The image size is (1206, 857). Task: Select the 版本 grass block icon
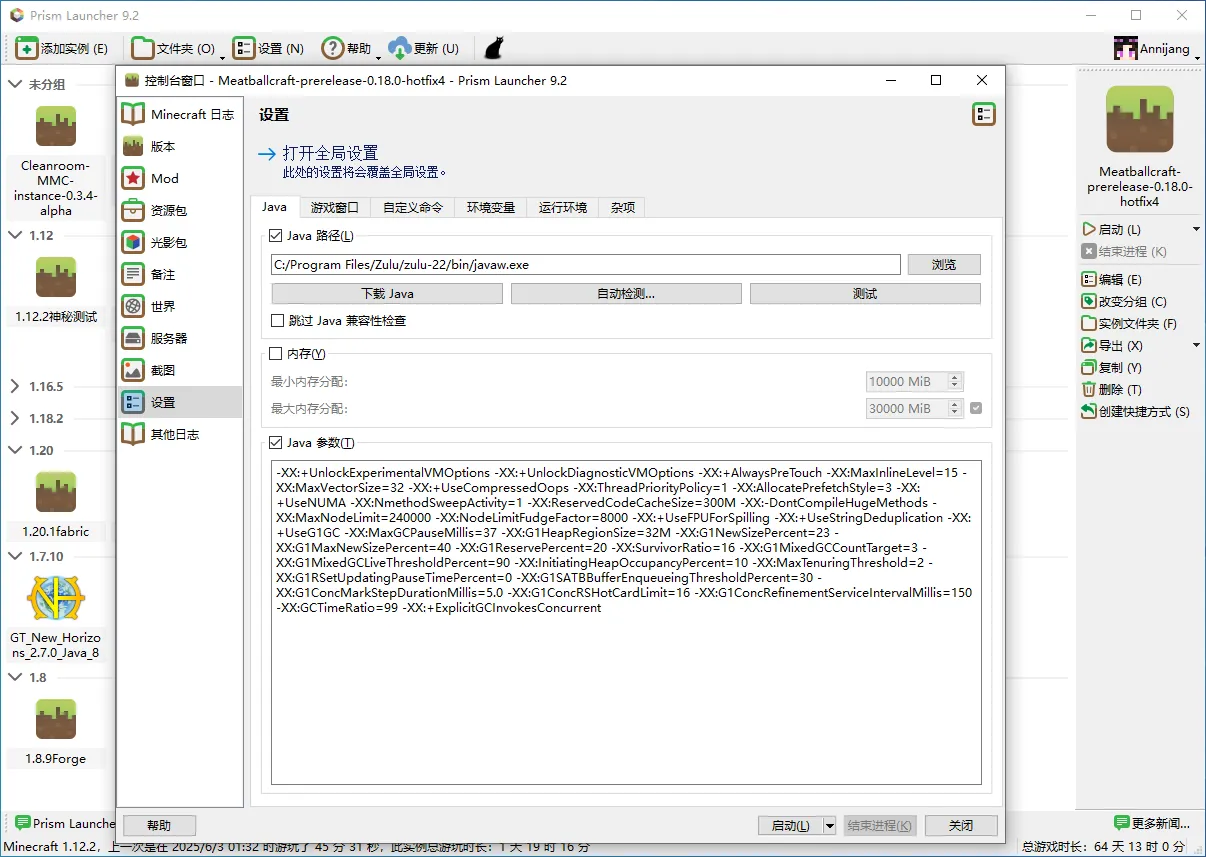133,146
